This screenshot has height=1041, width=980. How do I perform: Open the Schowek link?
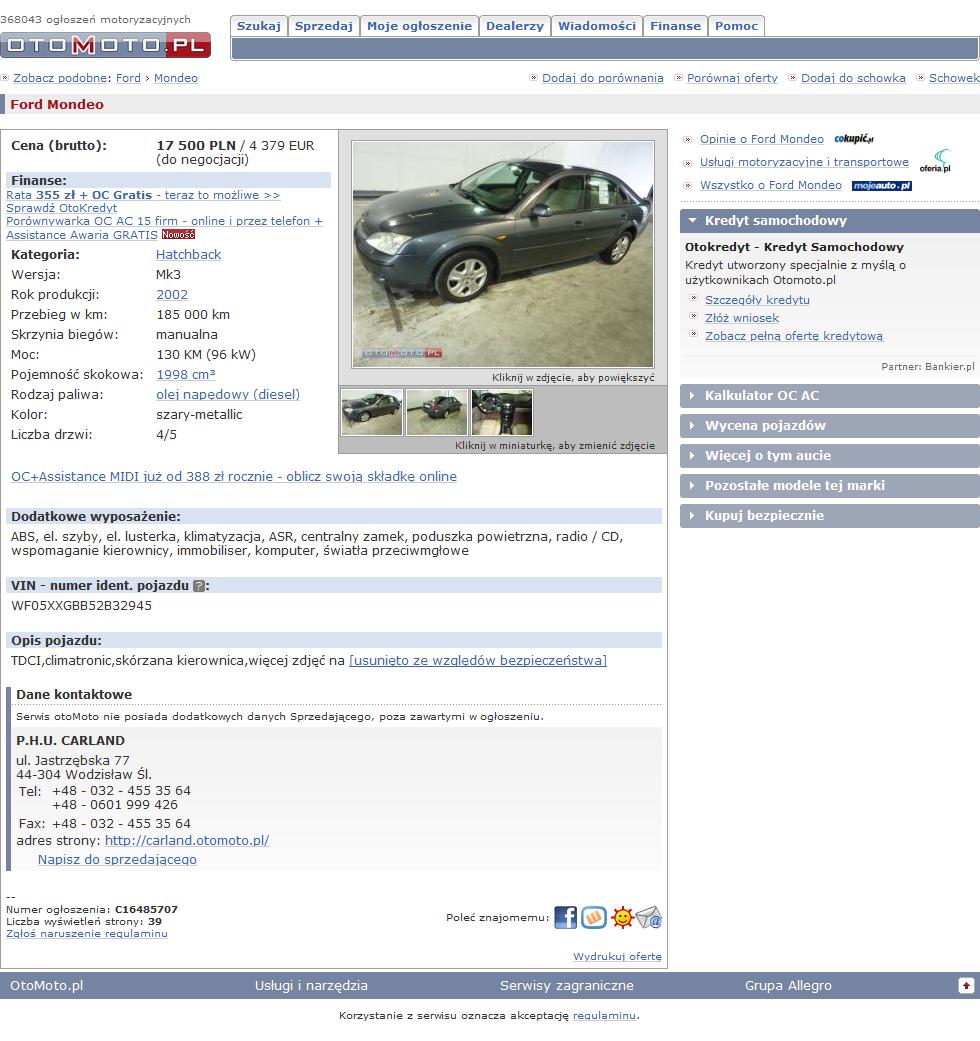954,78
